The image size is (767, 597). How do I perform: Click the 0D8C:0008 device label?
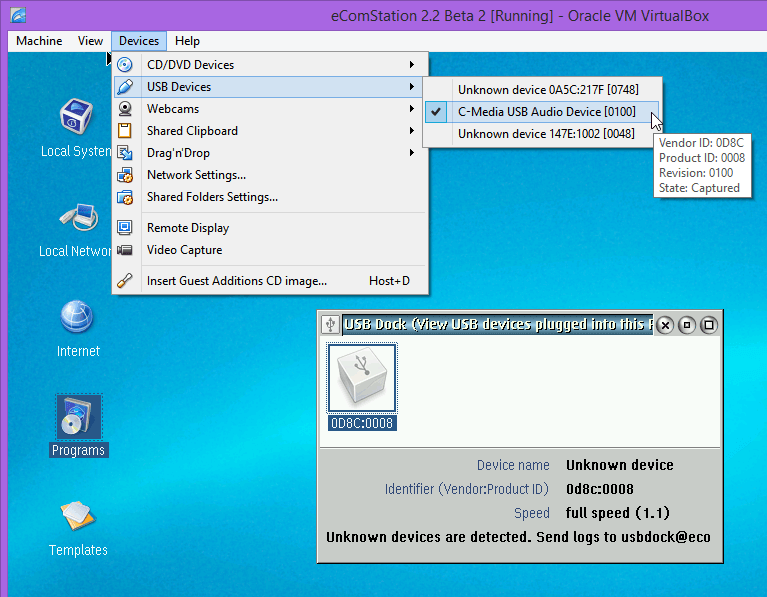362,423
